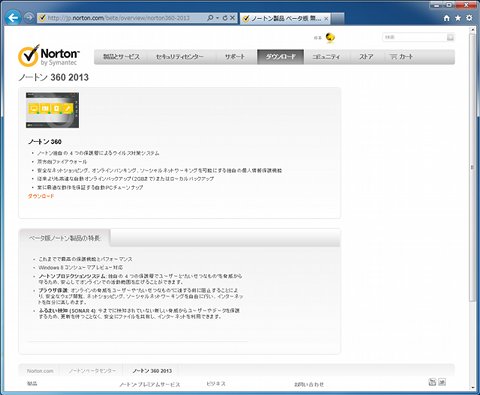480x395 pixels.
Task: Click the refresh icon in address bar
Action: [225, 18]
